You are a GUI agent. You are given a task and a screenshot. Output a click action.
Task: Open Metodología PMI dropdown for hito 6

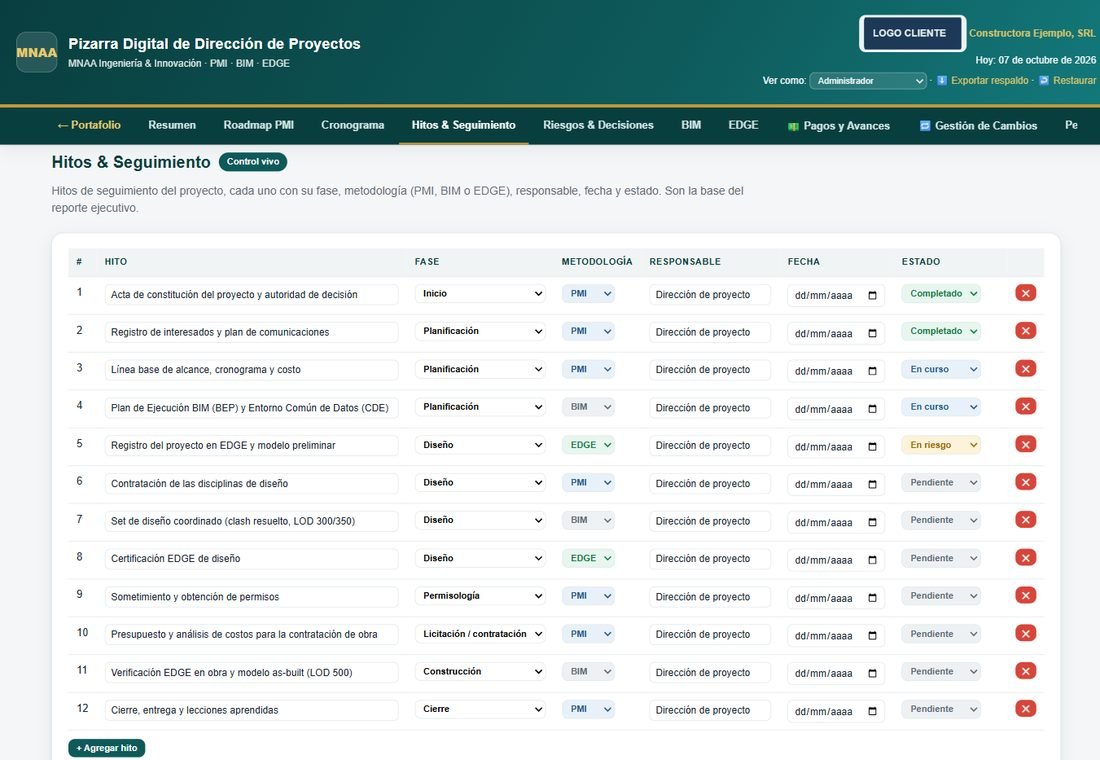[588, 483]
